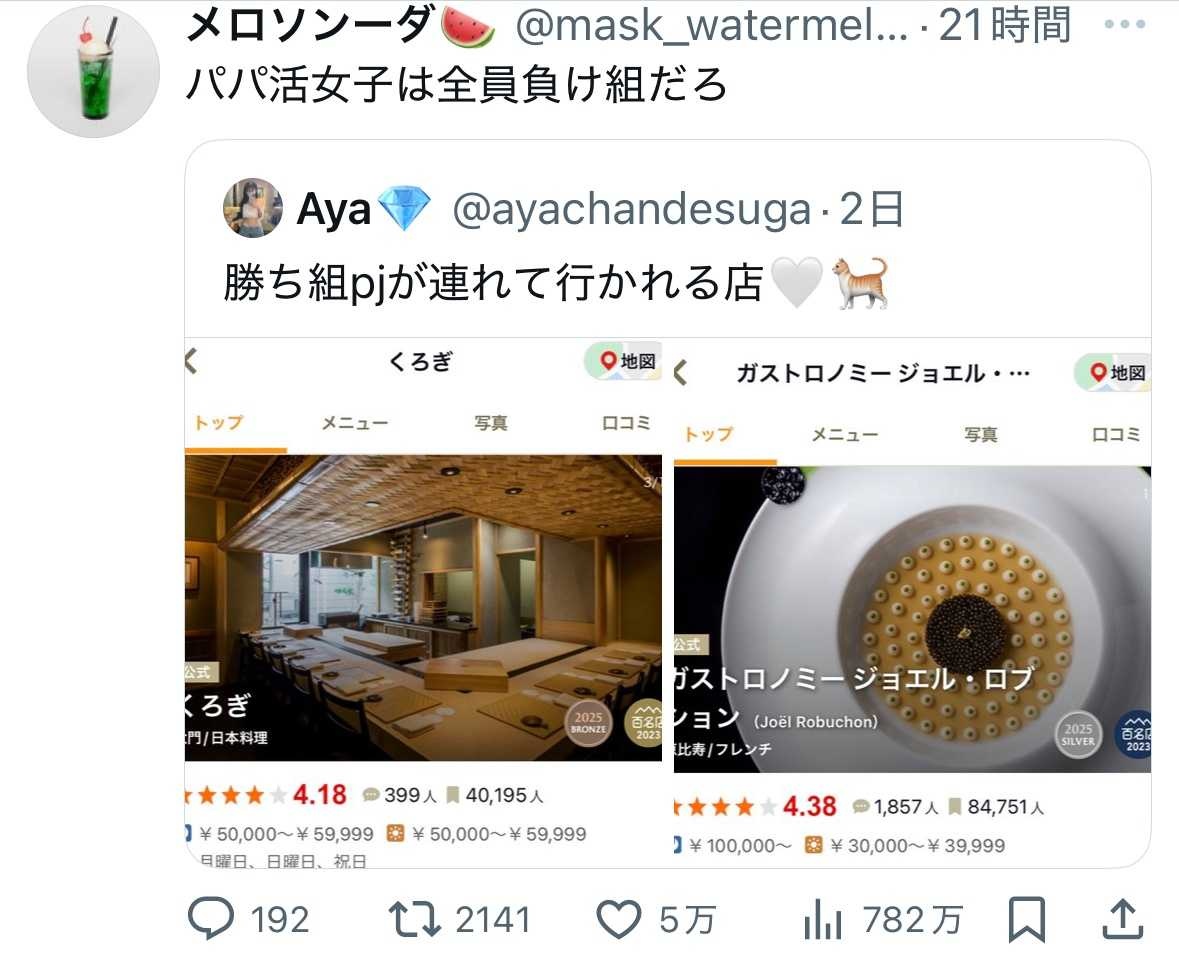Image resolution: width=1179 pixels, height=965 pixels.
Task: Select the 写真 tab under くろぎ
Action: point(491,423)
